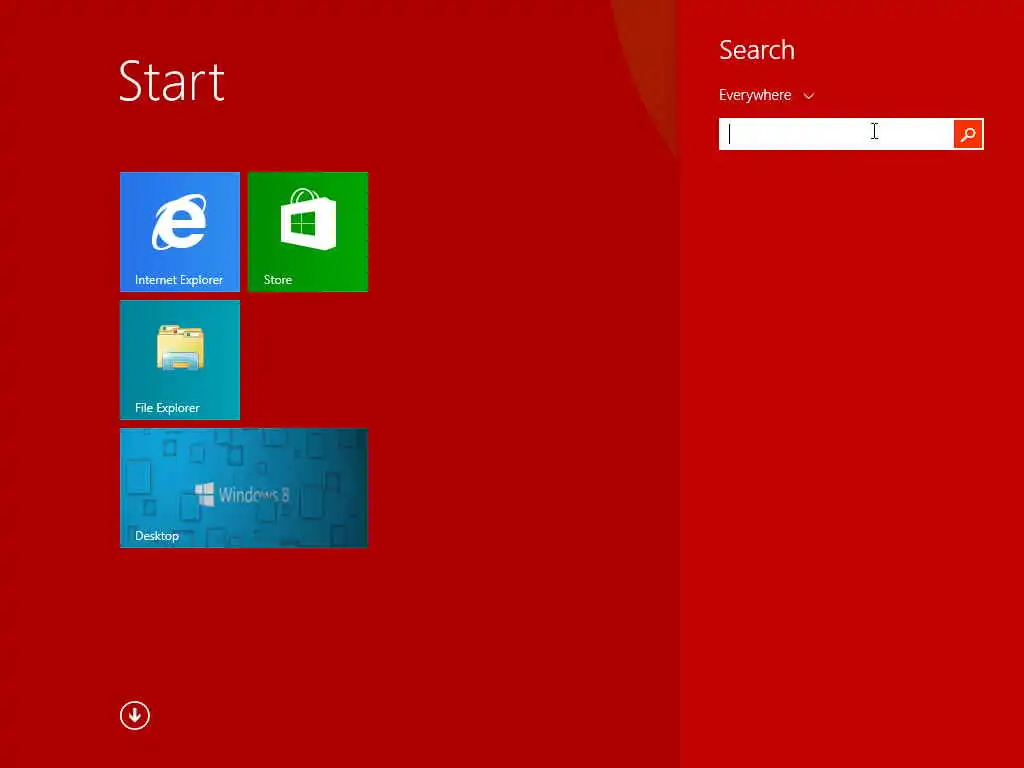The image size is (1024, 768).
Task: Focus the Search text box
Action: (x=837, y=134)
